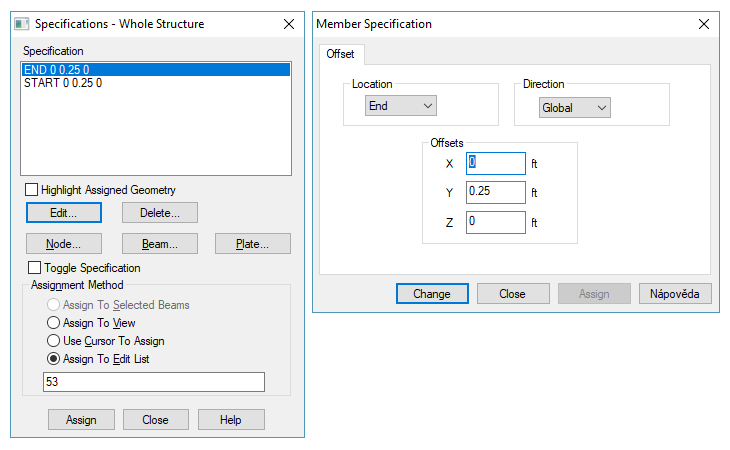
Task: Check the Toggle Specification box
Action: [x=36, y=268]
